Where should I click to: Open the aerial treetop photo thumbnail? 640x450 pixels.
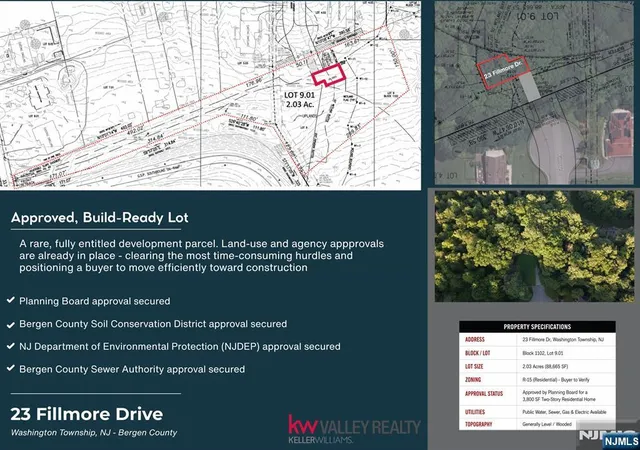[534, 246]
